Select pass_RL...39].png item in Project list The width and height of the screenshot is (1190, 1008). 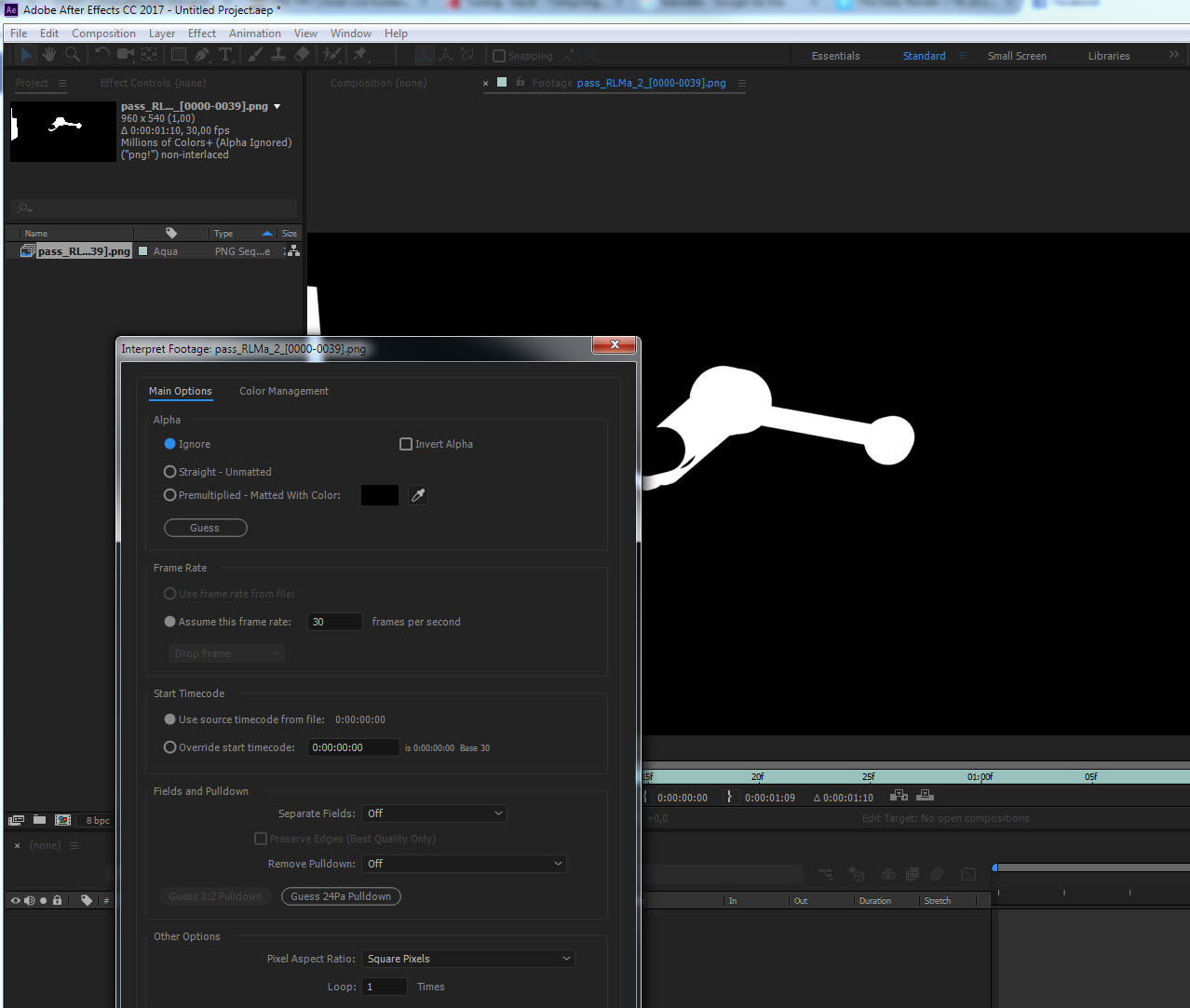point(84,251)
